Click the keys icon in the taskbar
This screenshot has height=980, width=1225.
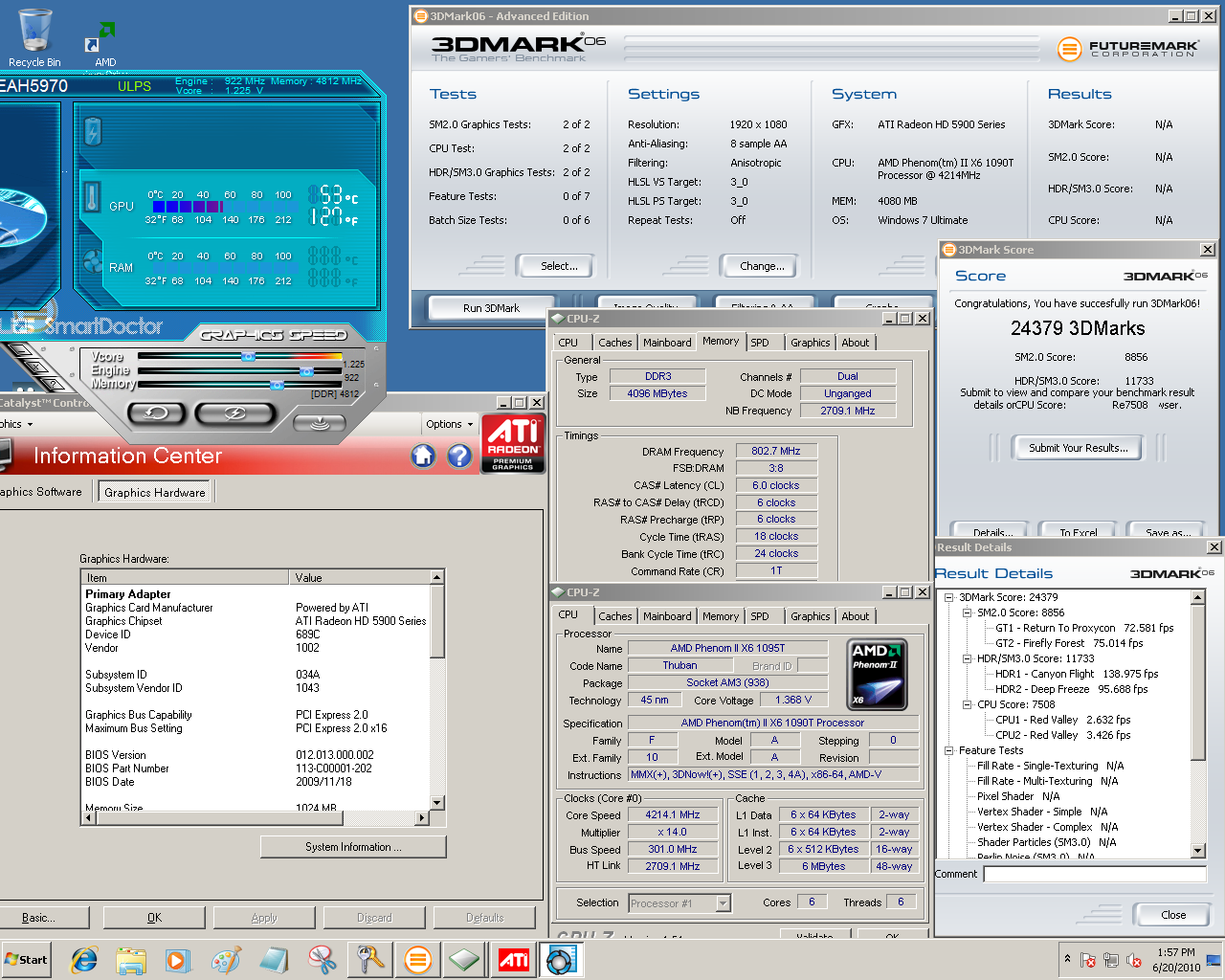click(369, 959)
